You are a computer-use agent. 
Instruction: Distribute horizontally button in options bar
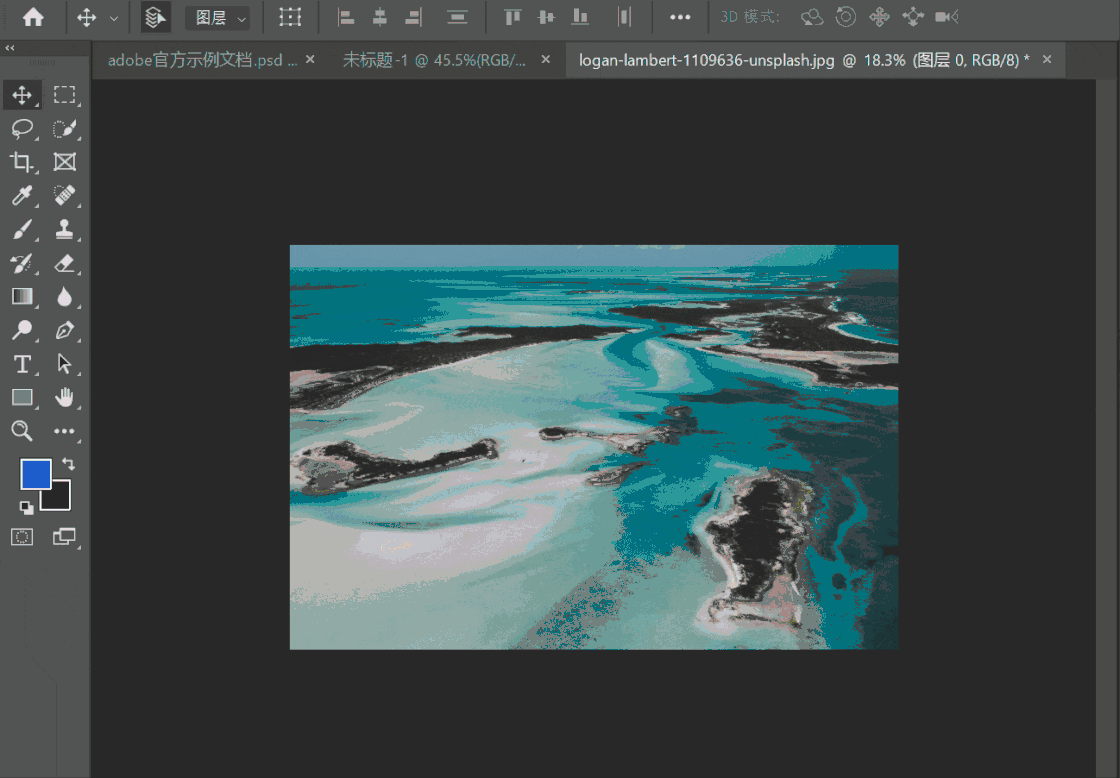click(624, 17)
